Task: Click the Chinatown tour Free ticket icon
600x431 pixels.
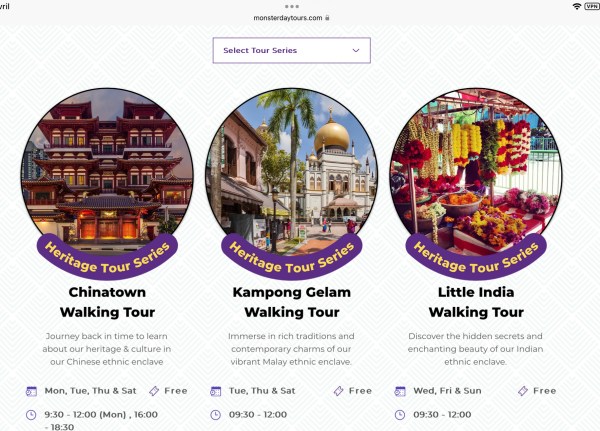Action: (153, 391)
